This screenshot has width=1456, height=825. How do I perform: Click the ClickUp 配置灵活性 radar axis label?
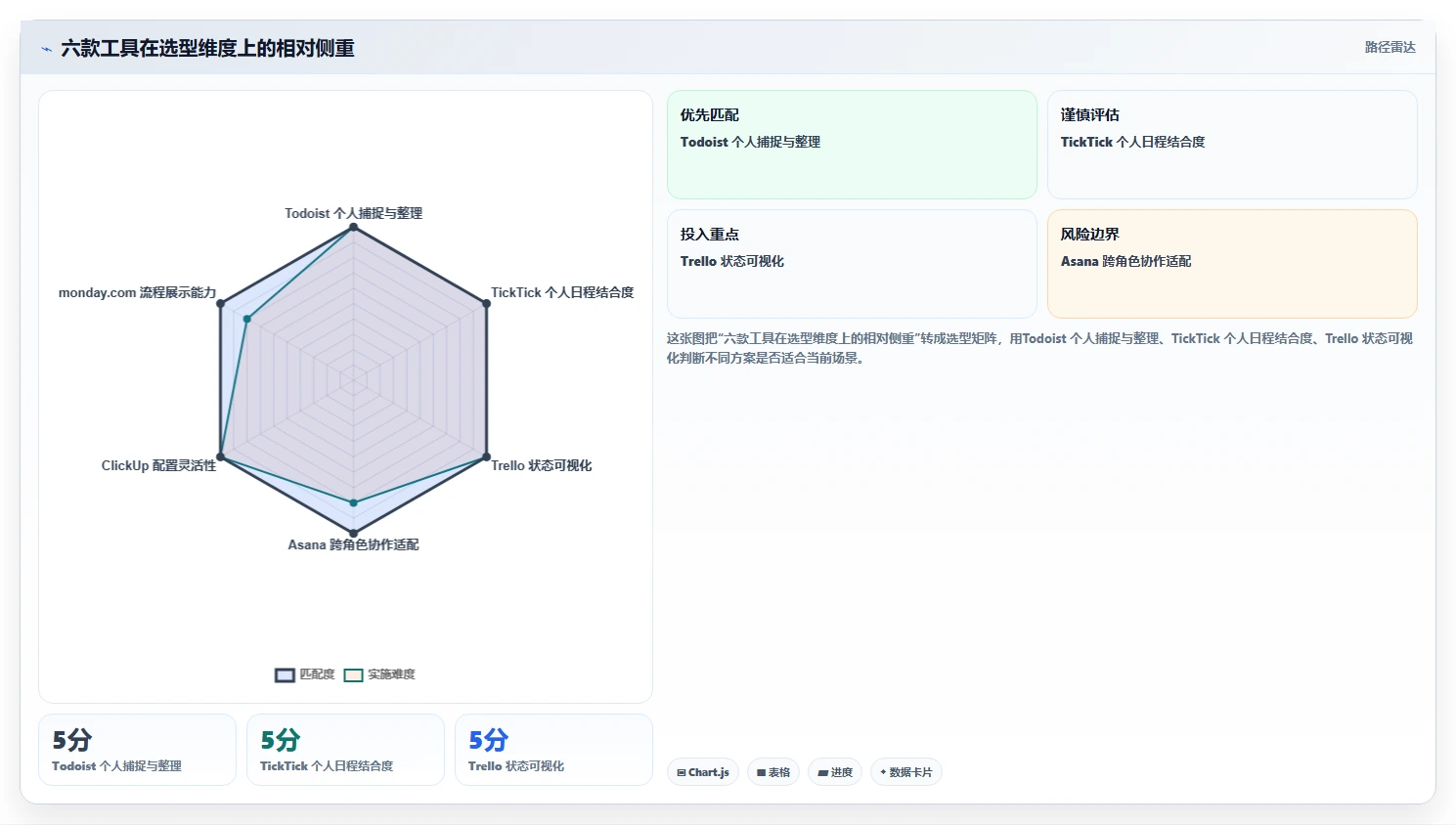coord(158,465)
